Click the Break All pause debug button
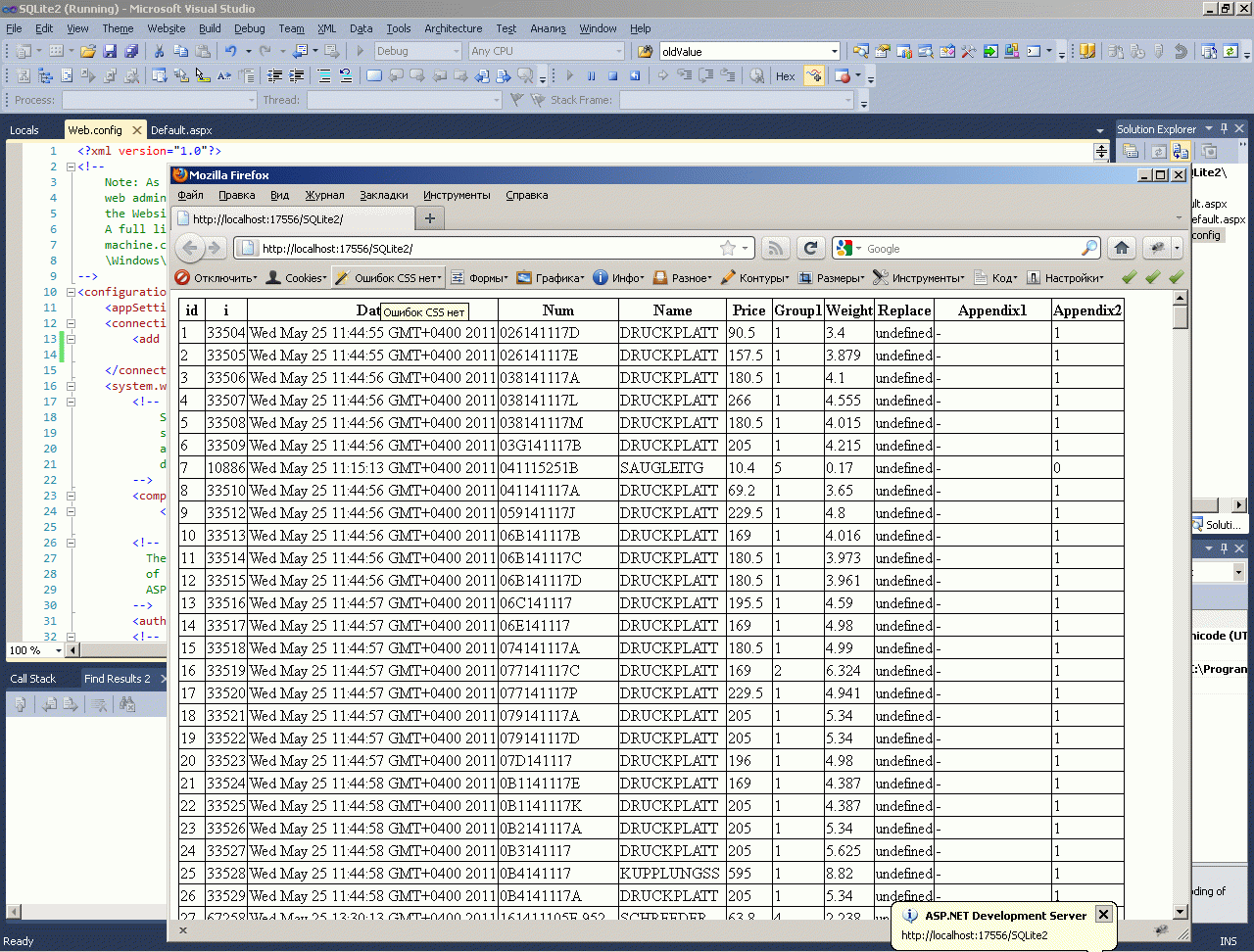This screenshot has height=952, width=1254. coord(591,75)
